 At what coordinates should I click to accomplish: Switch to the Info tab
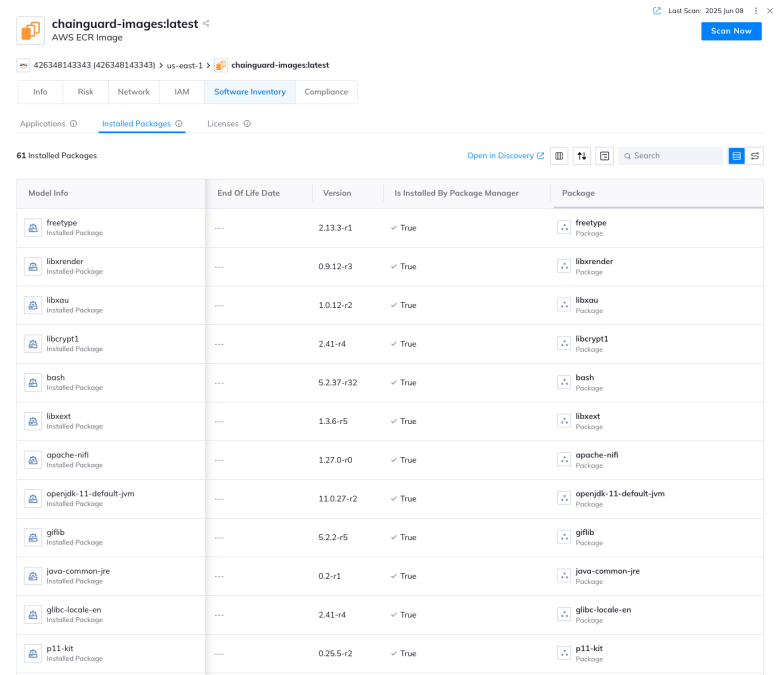point(40,92)
